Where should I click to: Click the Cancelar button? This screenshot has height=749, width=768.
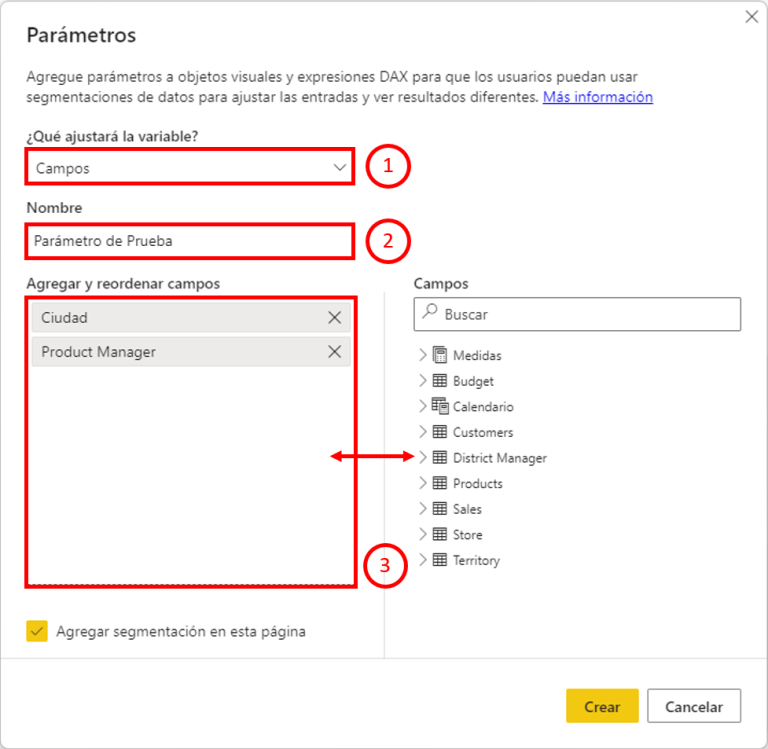point(694,706)
